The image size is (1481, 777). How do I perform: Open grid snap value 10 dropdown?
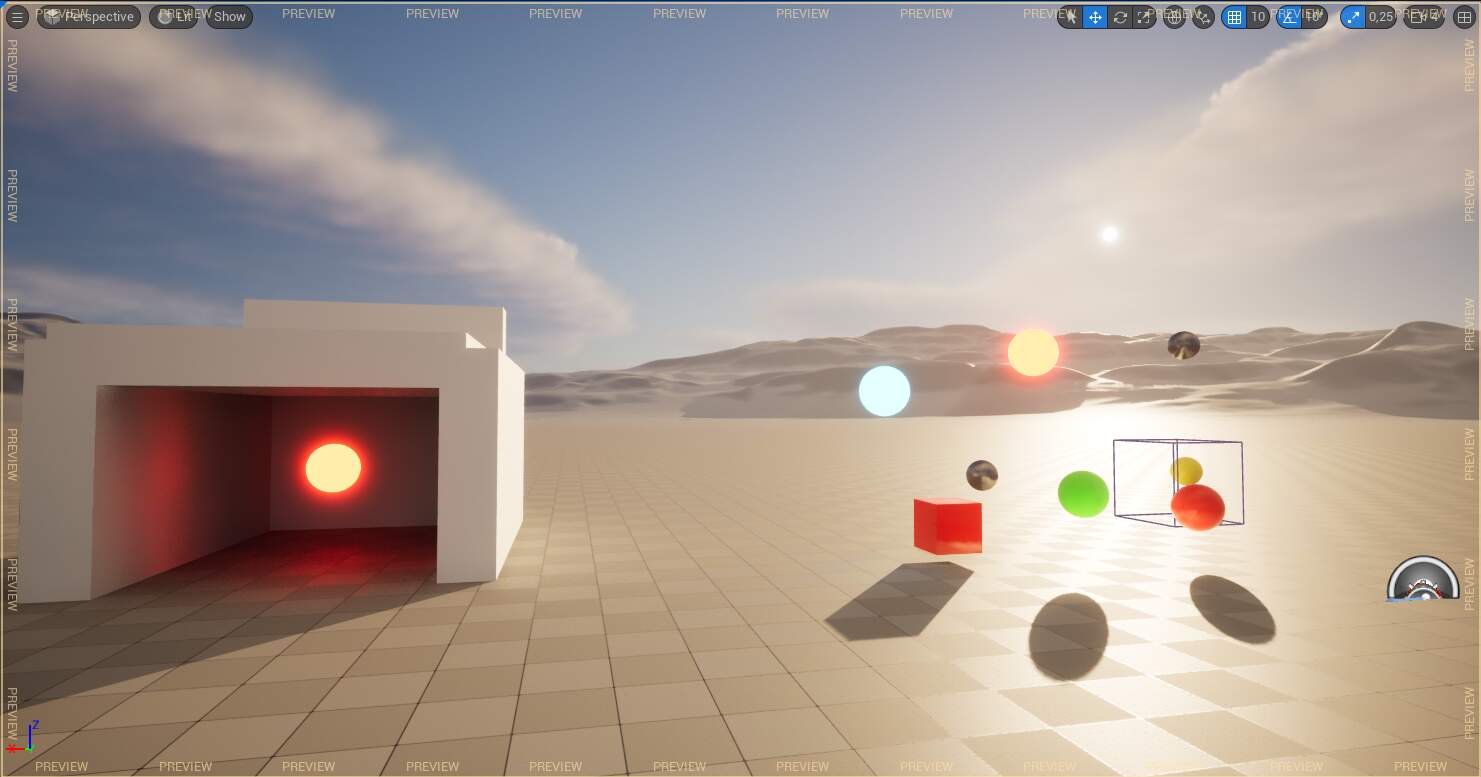coord(1258,17)
